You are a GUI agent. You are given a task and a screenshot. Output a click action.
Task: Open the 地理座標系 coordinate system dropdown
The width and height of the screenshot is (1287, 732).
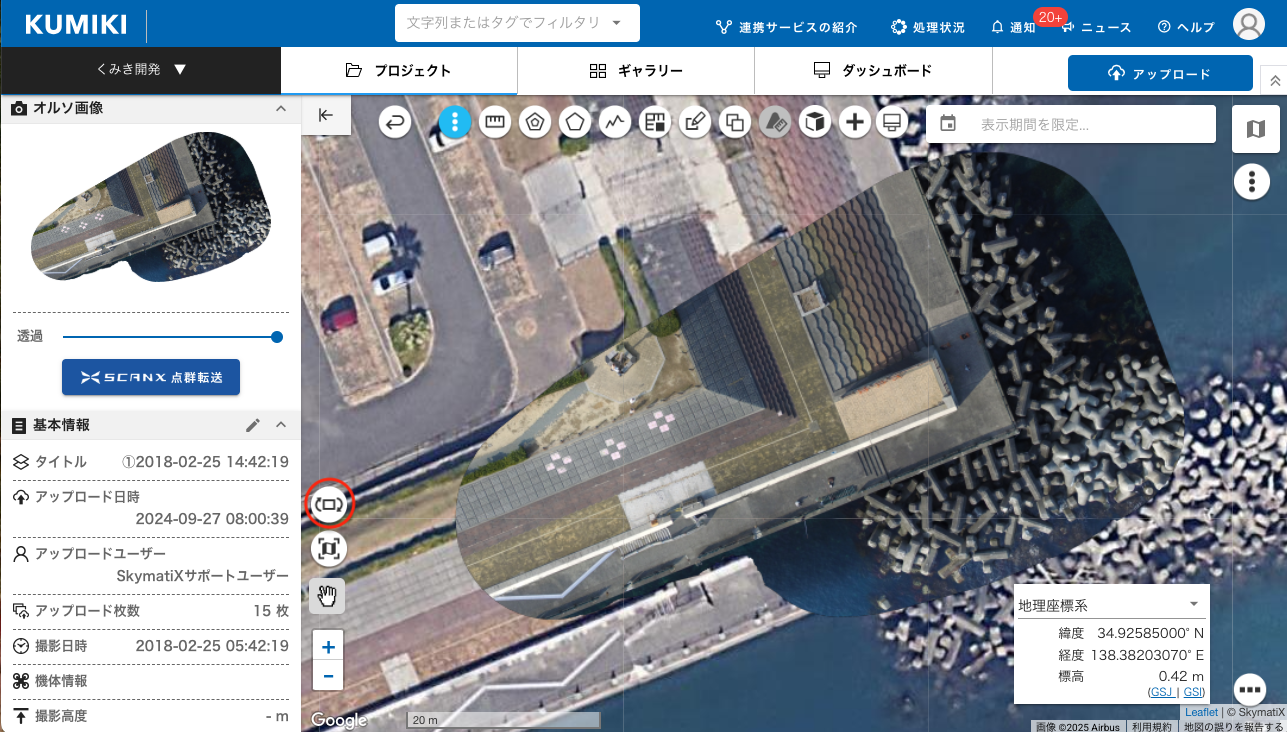coord(1110,605)
